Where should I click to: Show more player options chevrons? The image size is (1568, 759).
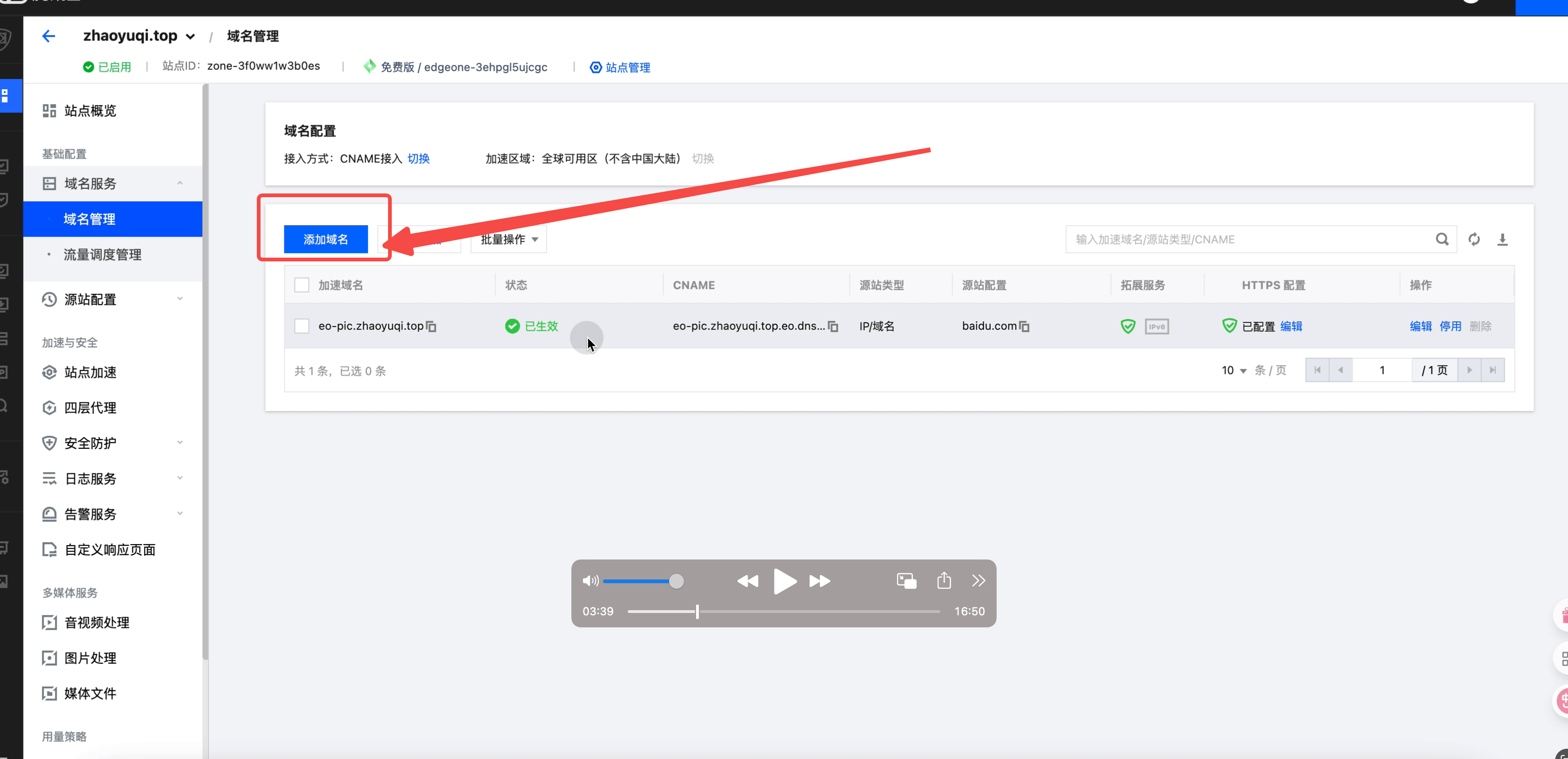(x=978, y=581)
